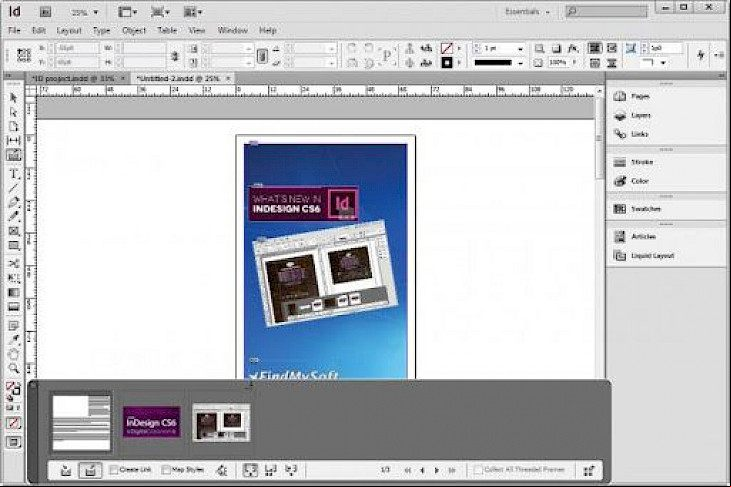This screenshot has height=487, width=731.
Task: Select the Content Collector tool
Action: (x=14, y=155)
